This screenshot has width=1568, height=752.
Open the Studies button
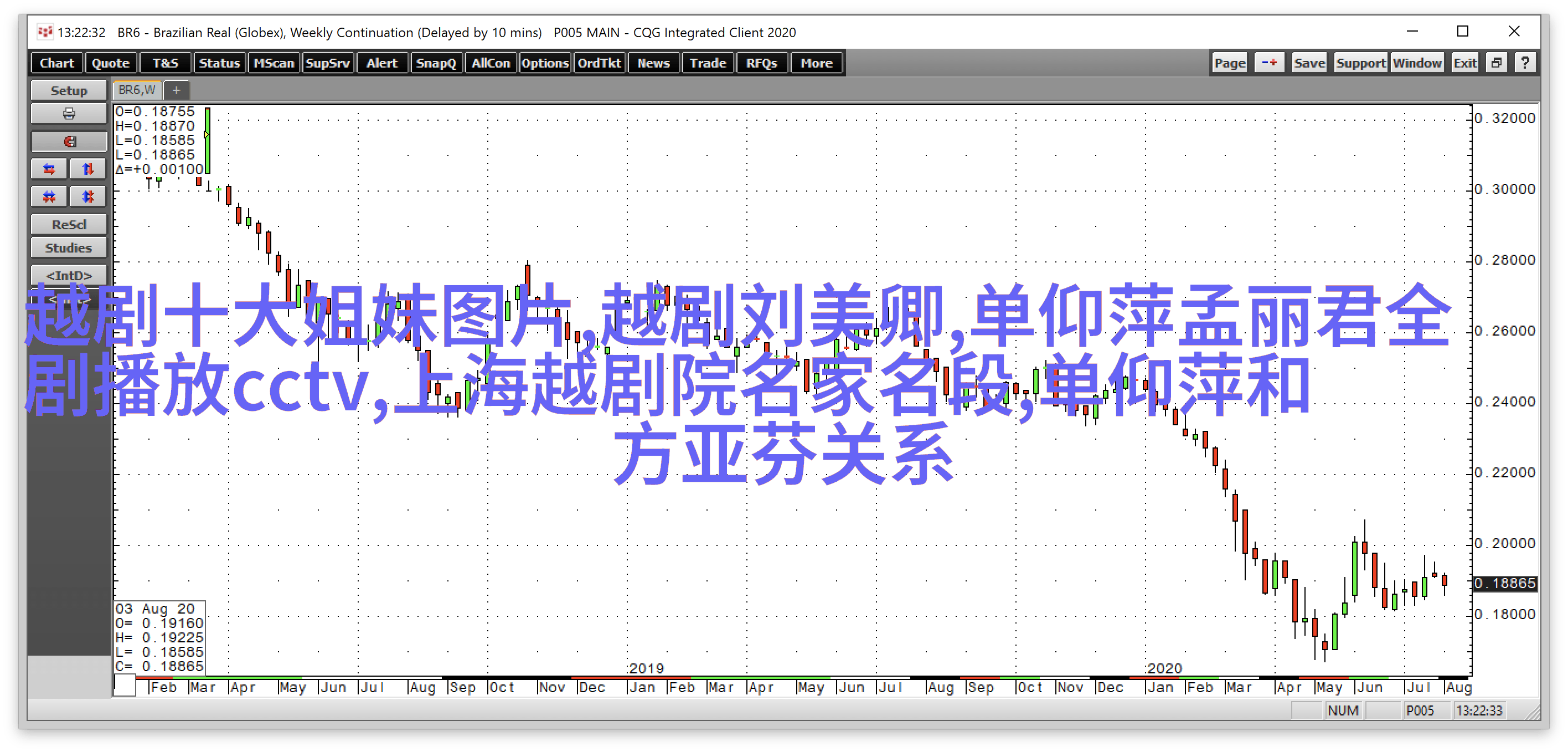(69, 248)
